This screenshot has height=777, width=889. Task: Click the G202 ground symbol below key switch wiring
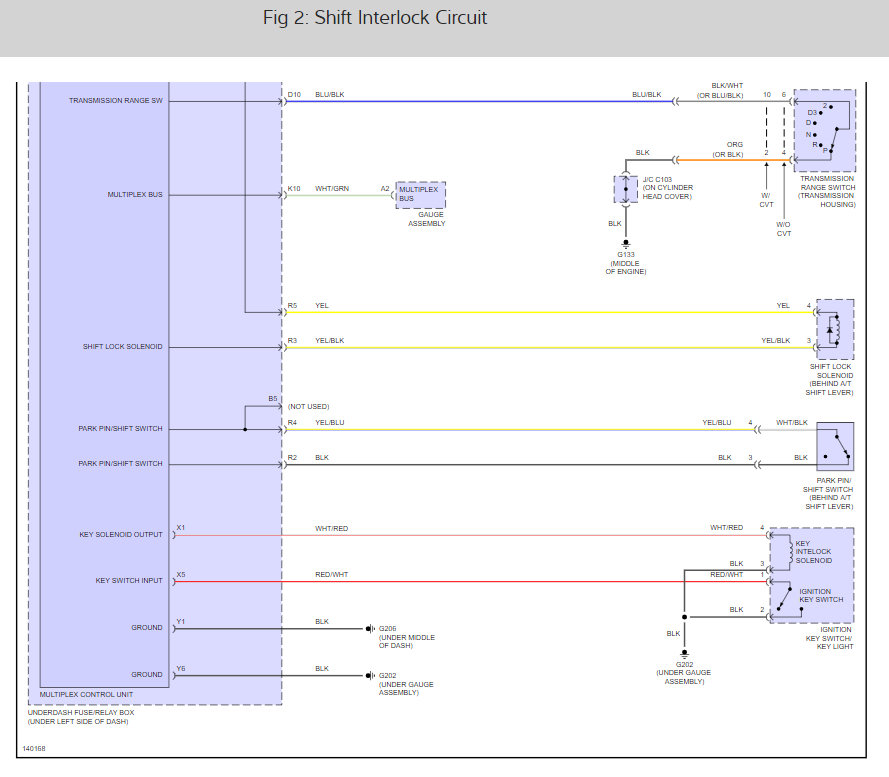tap(684, 653)
